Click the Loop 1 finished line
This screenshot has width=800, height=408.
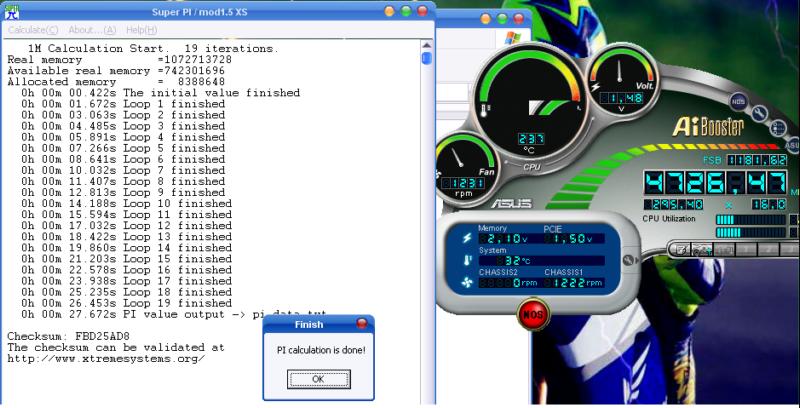123,104
